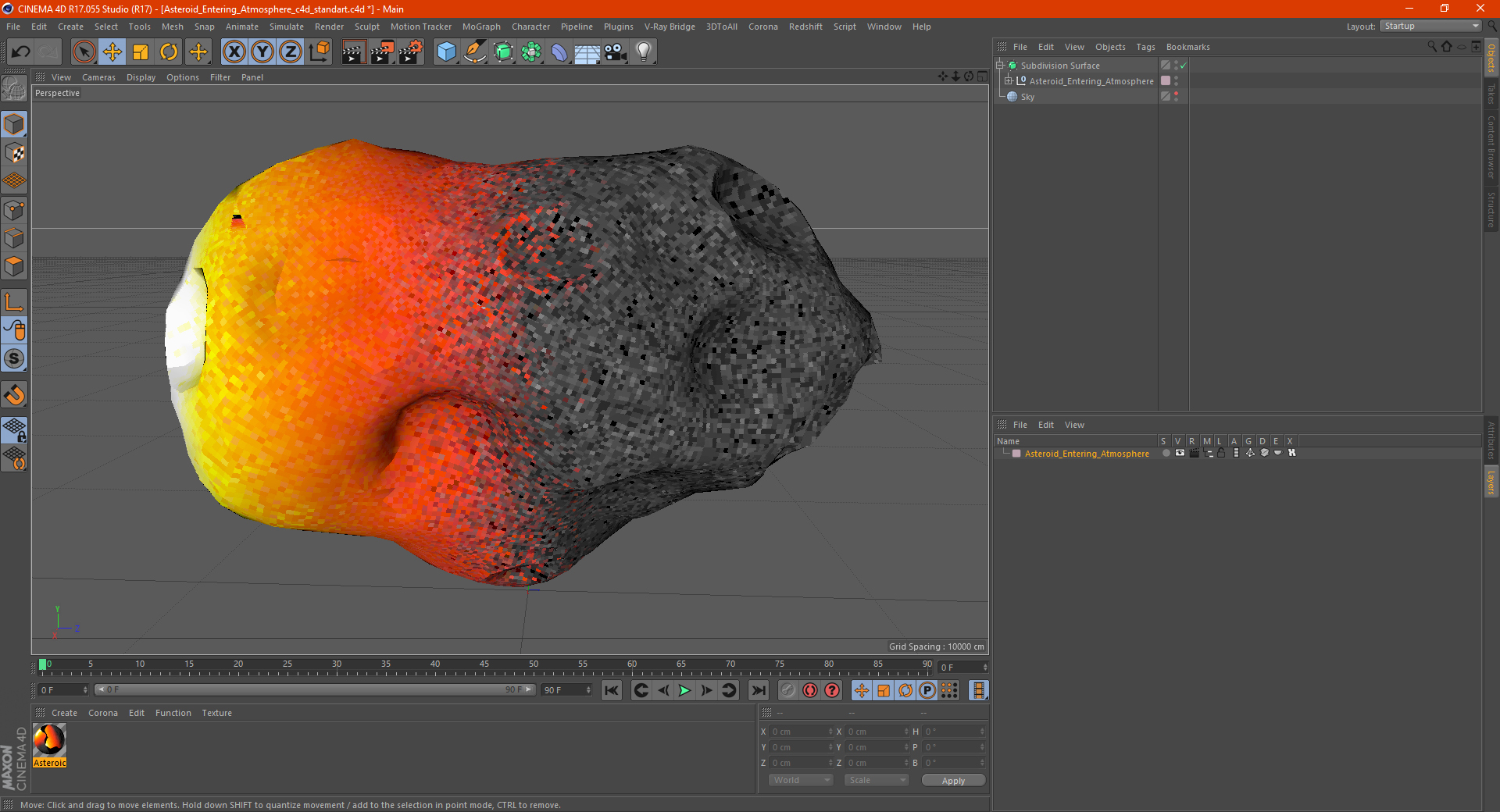Enable Snap with the magnet icon

pyautogui.click(x=14, y=395)
